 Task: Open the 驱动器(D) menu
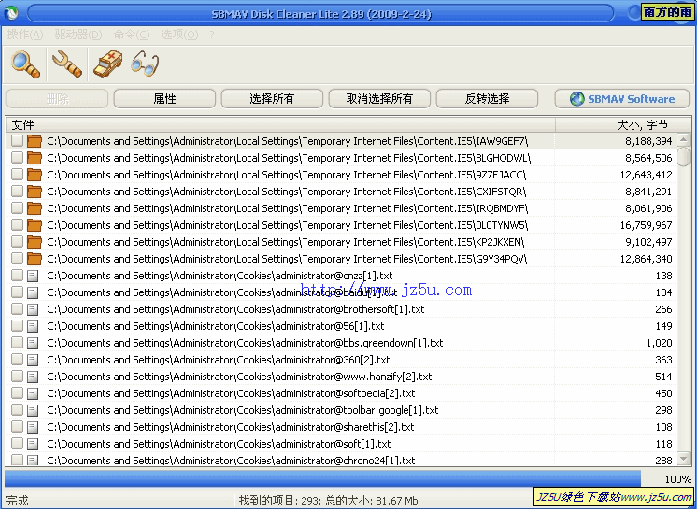click(x=78, y=34)
